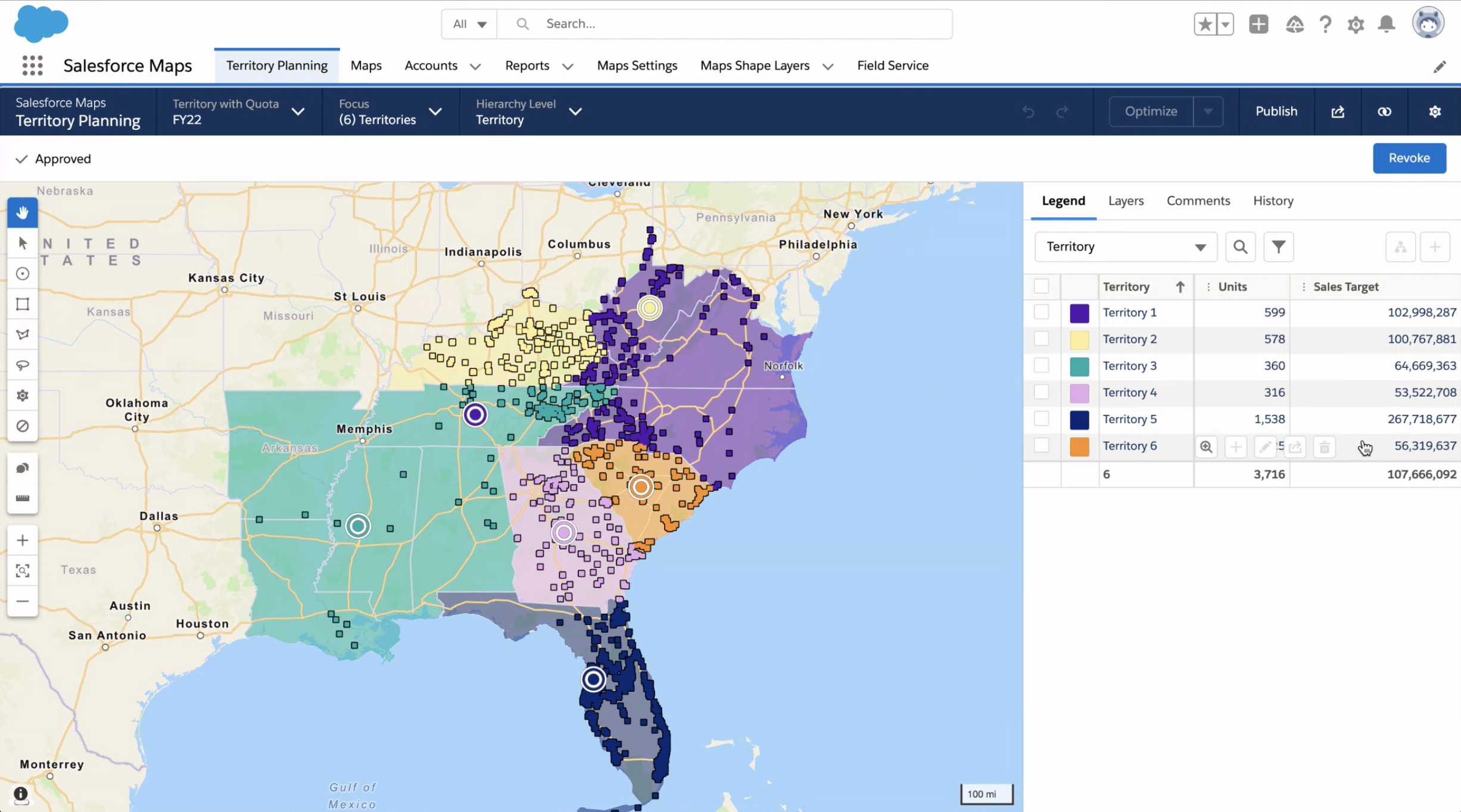This screenshot has width=1461, height=812.
Task: Search the territory legend
Action: pyautogui.click(x=1241, y=247)
